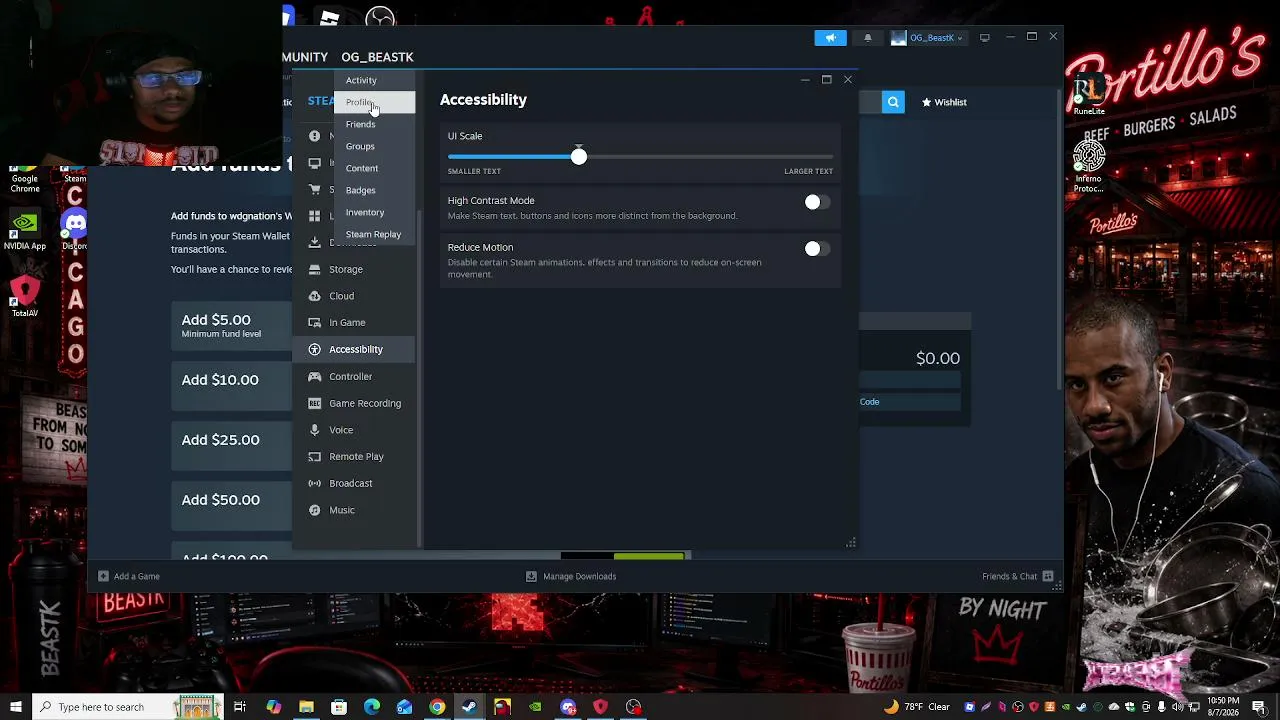Click the Remote Play cast icon

(315, 456)
